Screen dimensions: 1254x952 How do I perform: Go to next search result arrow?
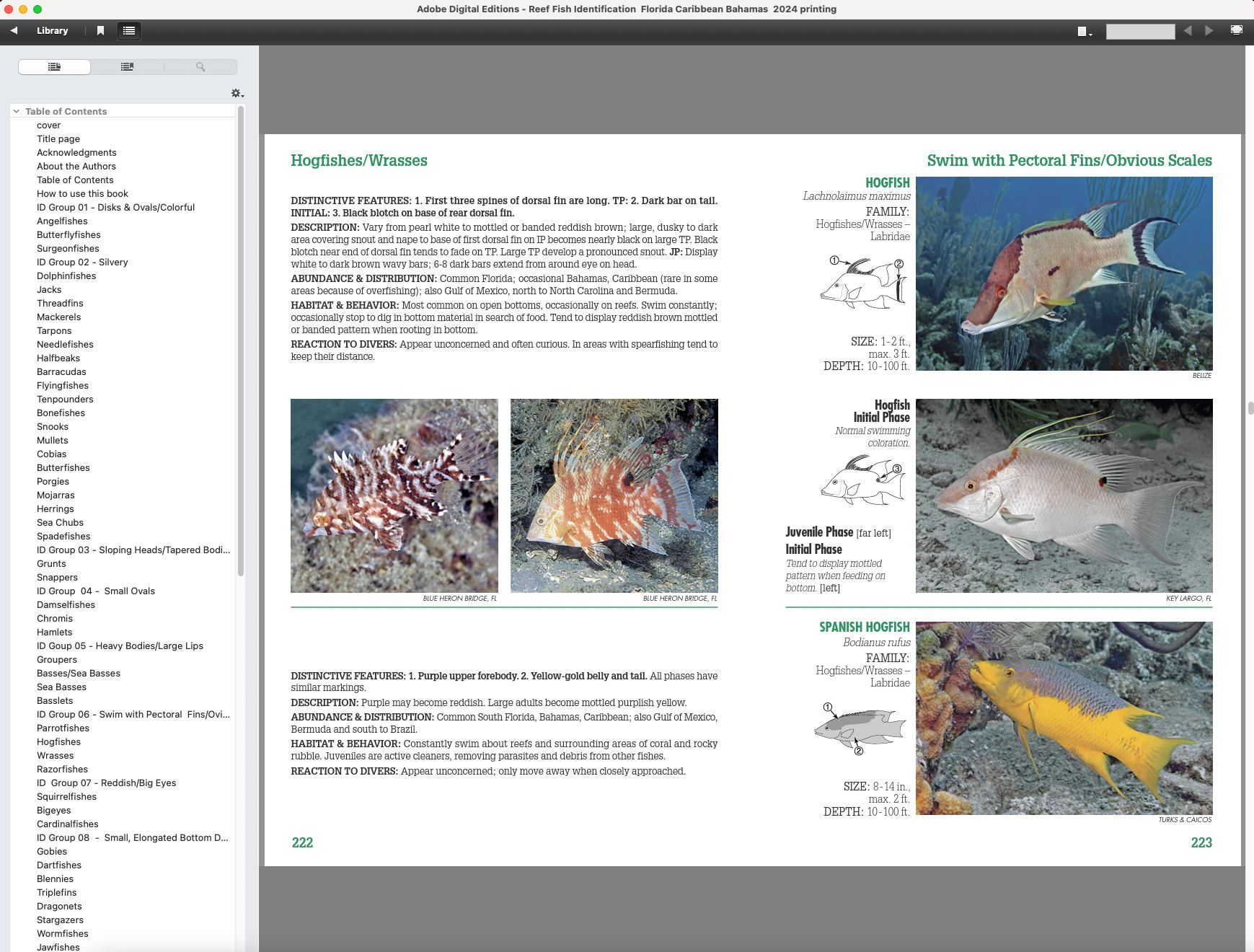[x=1209, y=30]
